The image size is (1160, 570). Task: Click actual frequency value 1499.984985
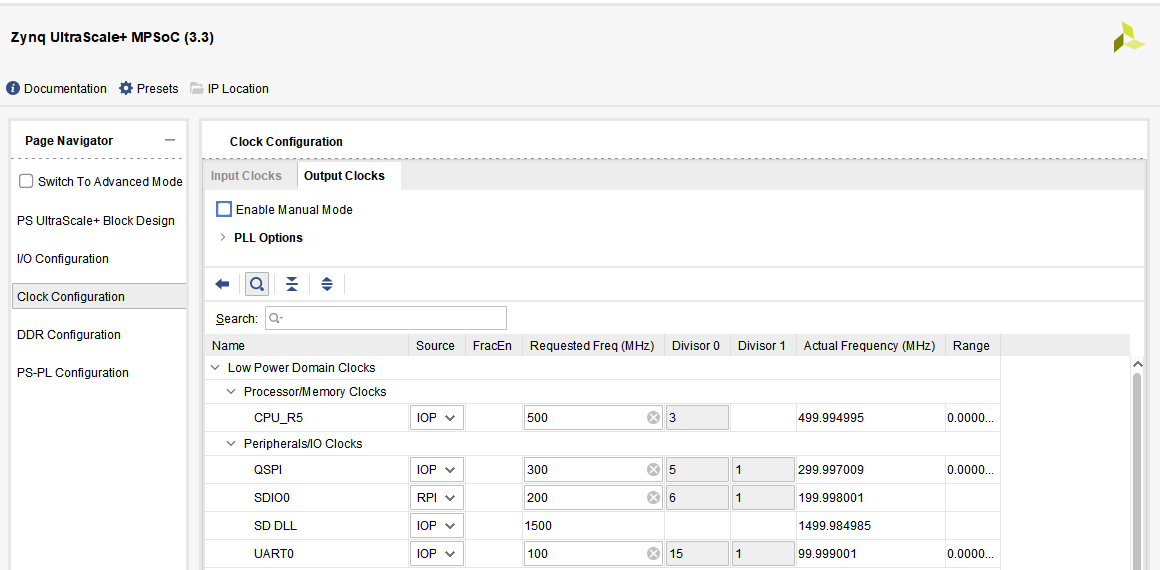(x=834, y=526)
